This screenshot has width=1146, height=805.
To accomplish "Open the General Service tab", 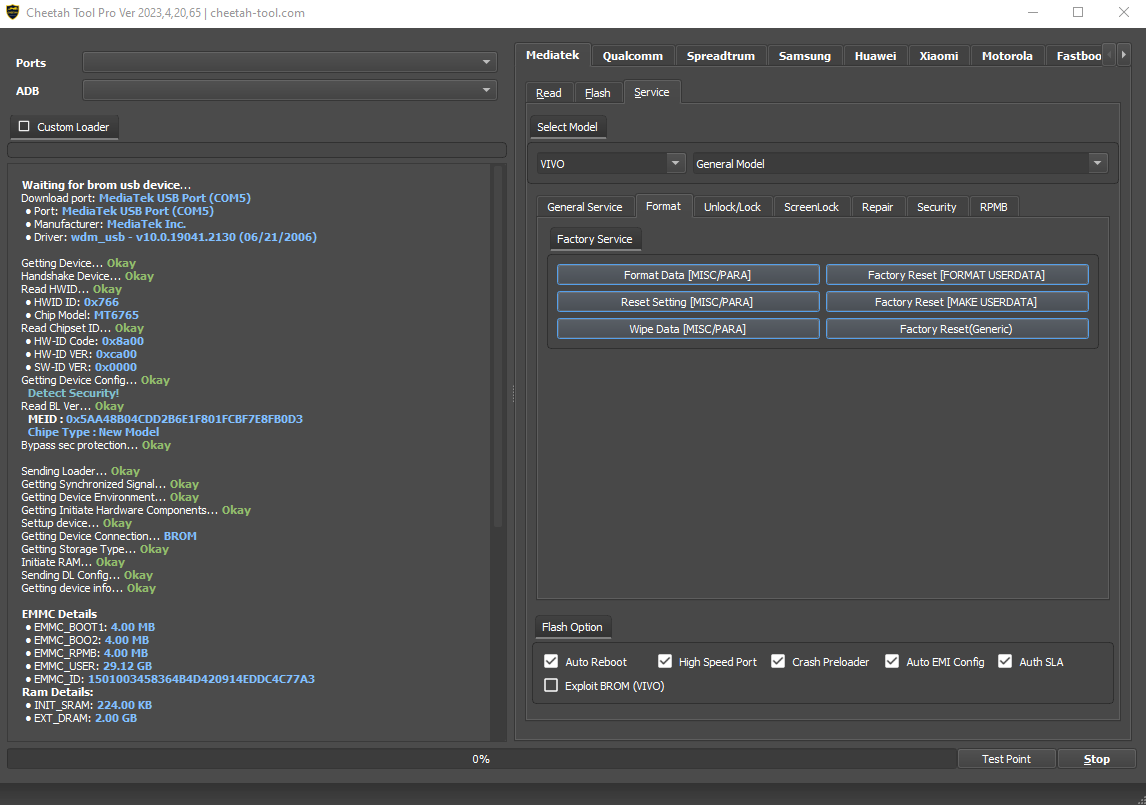I will (x=585, y=207).
